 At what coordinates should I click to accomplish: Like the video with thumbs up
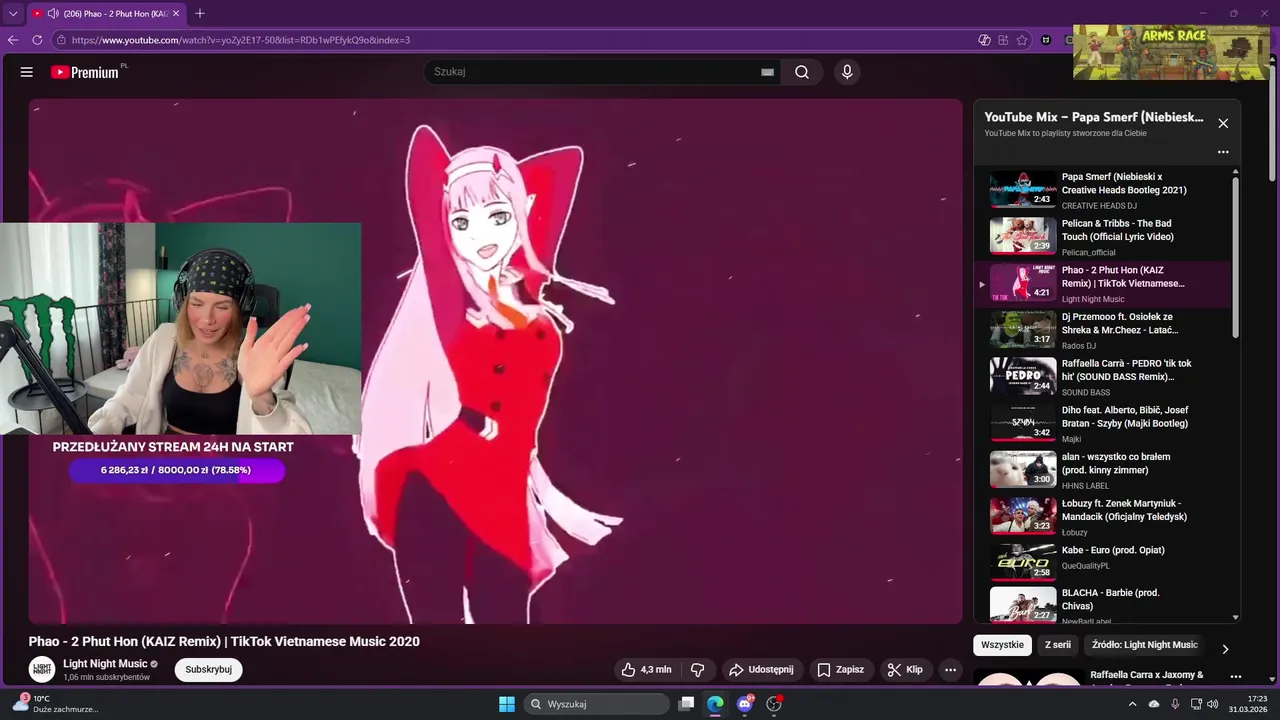point(646,670)
